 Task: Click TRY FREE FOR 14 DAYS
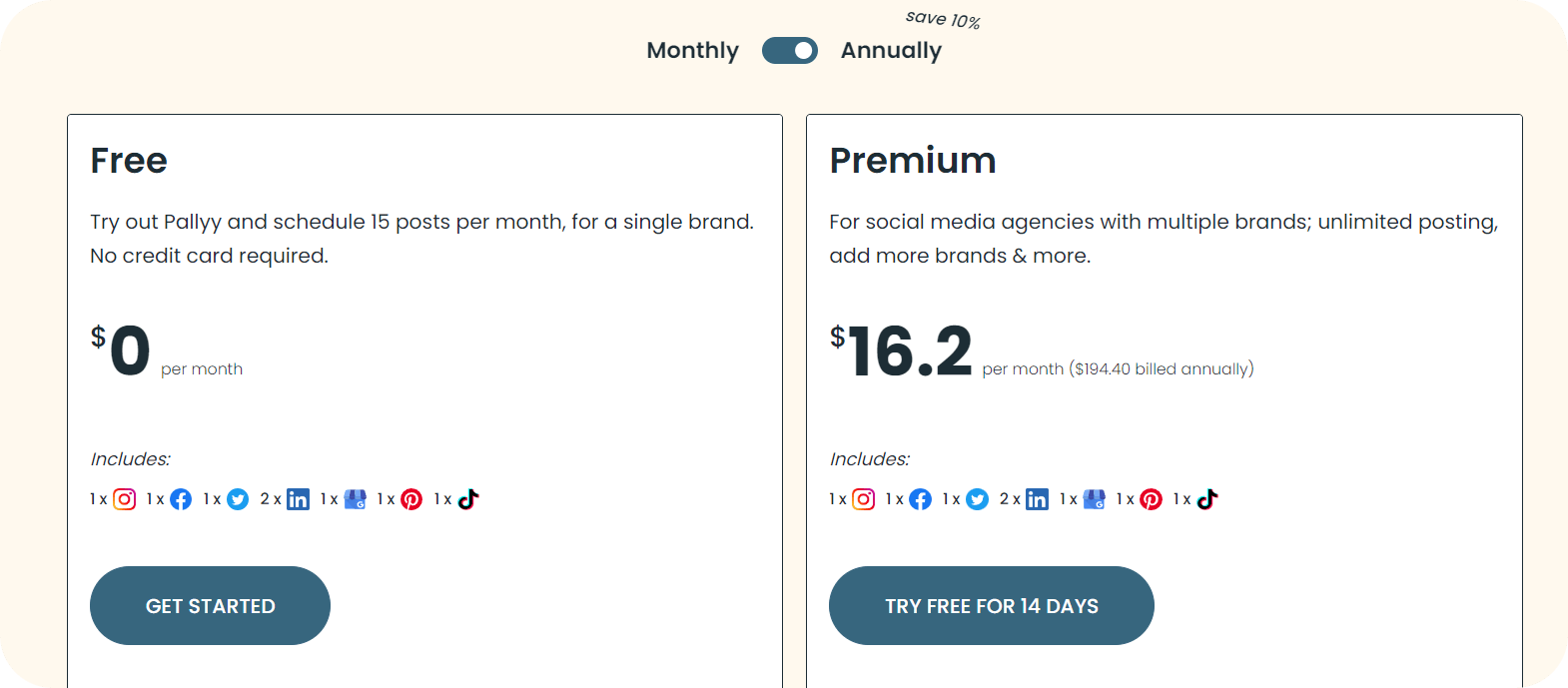991,605
